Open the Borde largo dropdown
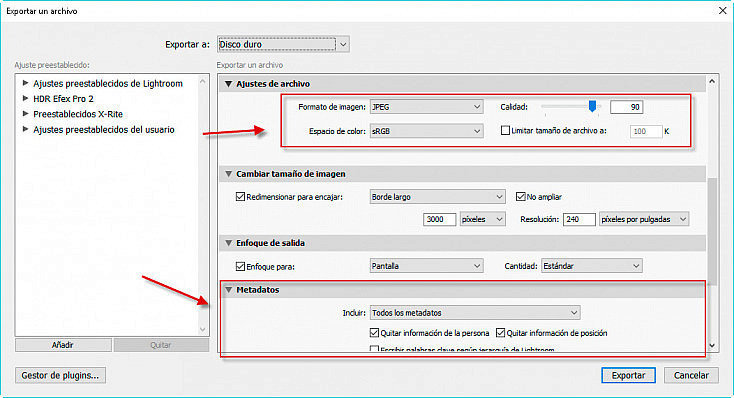Image resolution: width=734 pixels, height=398 pixels. pos(437,197)
